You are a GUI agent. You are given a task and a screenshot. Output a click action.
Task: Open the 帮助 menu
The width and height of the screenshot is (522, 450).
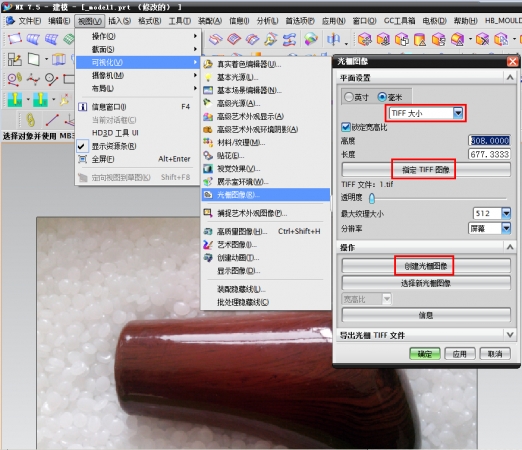[465, 21]
